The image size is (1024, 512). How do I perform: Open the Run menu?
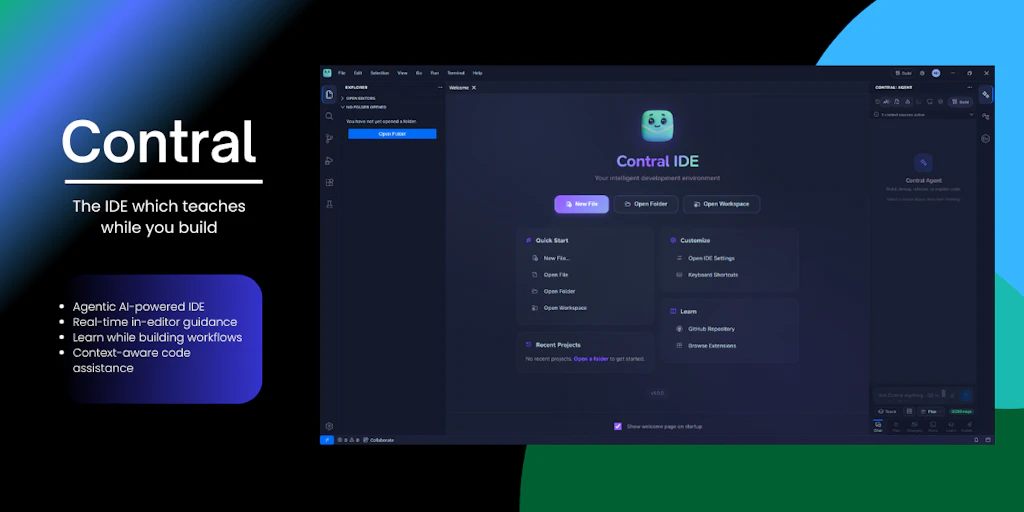point(434,73)
